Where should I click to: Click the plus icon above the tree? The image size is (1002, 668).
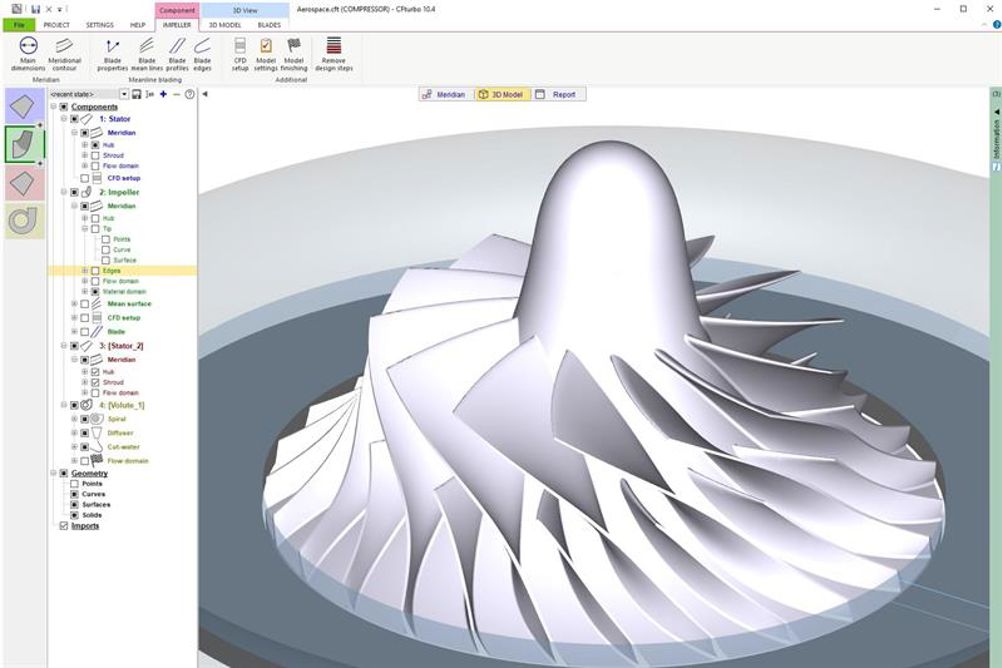click(x=164, y=94)
